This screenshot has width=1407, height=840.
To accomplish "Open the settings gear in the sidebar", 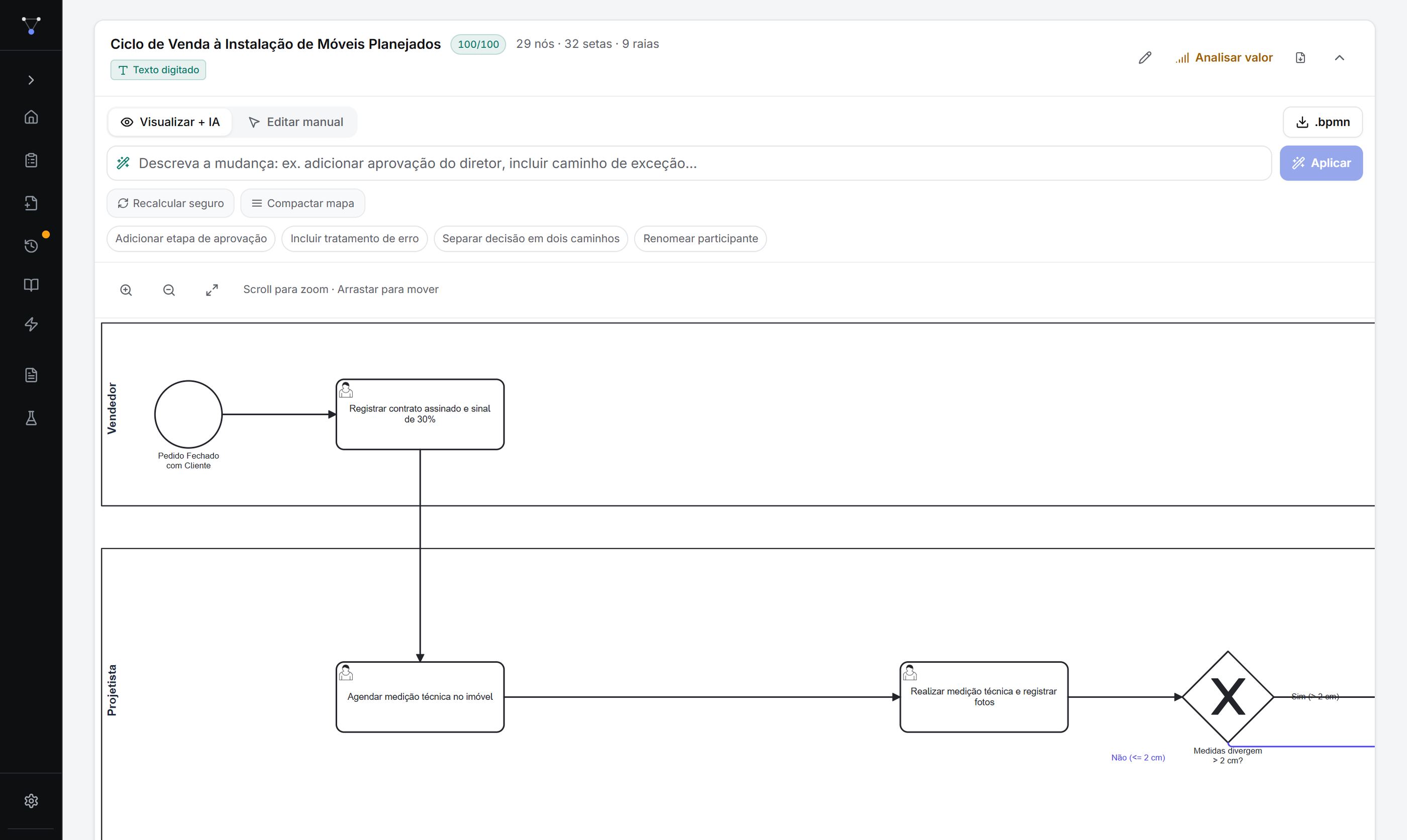I will 31,801.
